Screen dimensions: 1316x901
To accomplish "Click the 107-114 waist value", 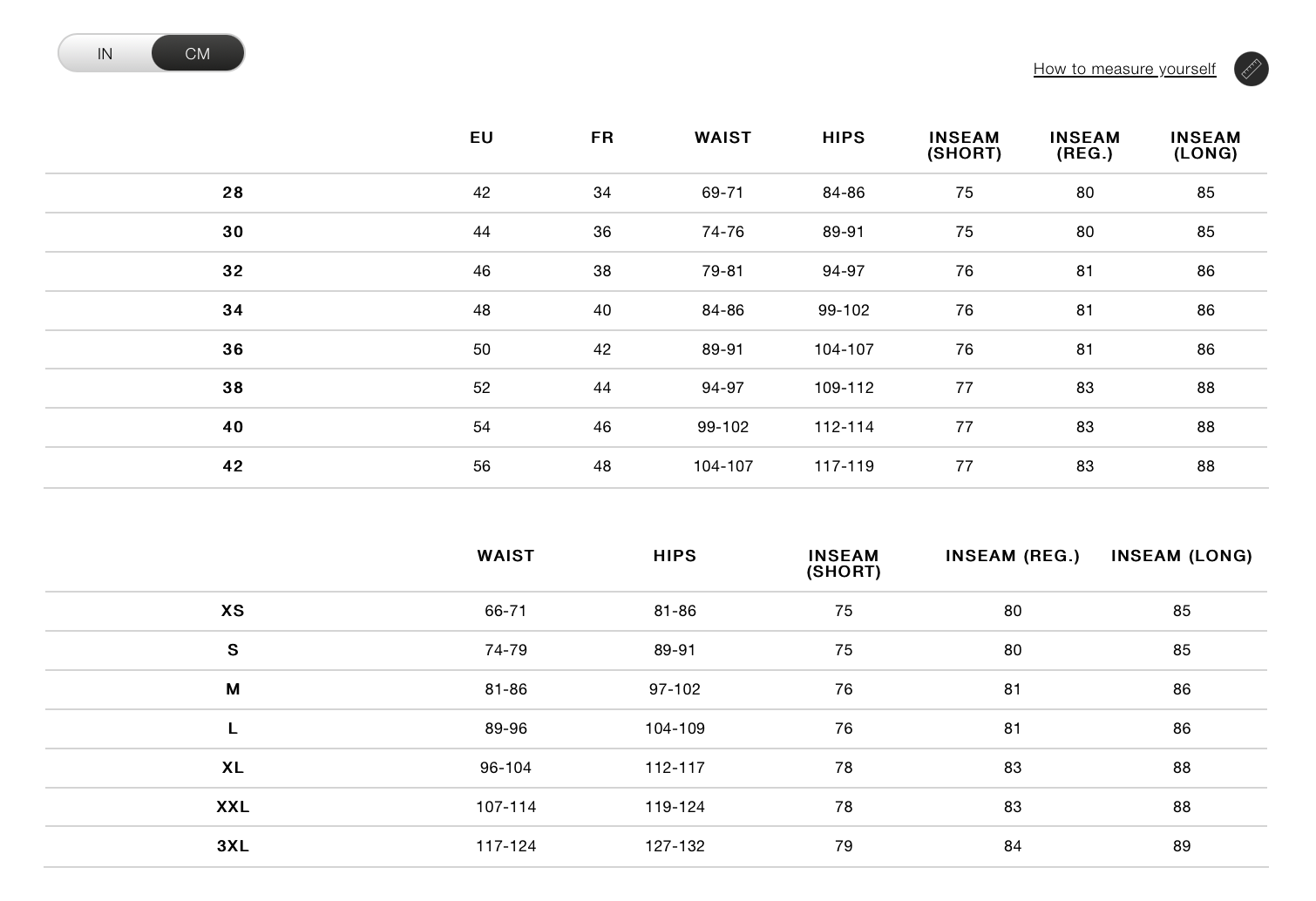I will click(505, 807).
